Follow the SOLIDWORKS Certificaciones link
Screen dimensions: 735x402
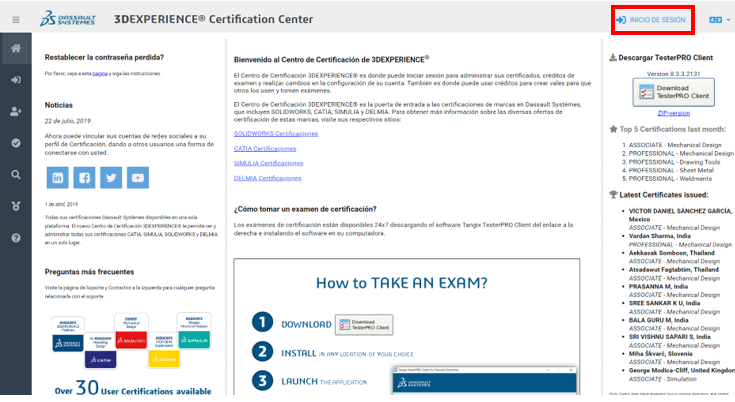tap(276, 134)
